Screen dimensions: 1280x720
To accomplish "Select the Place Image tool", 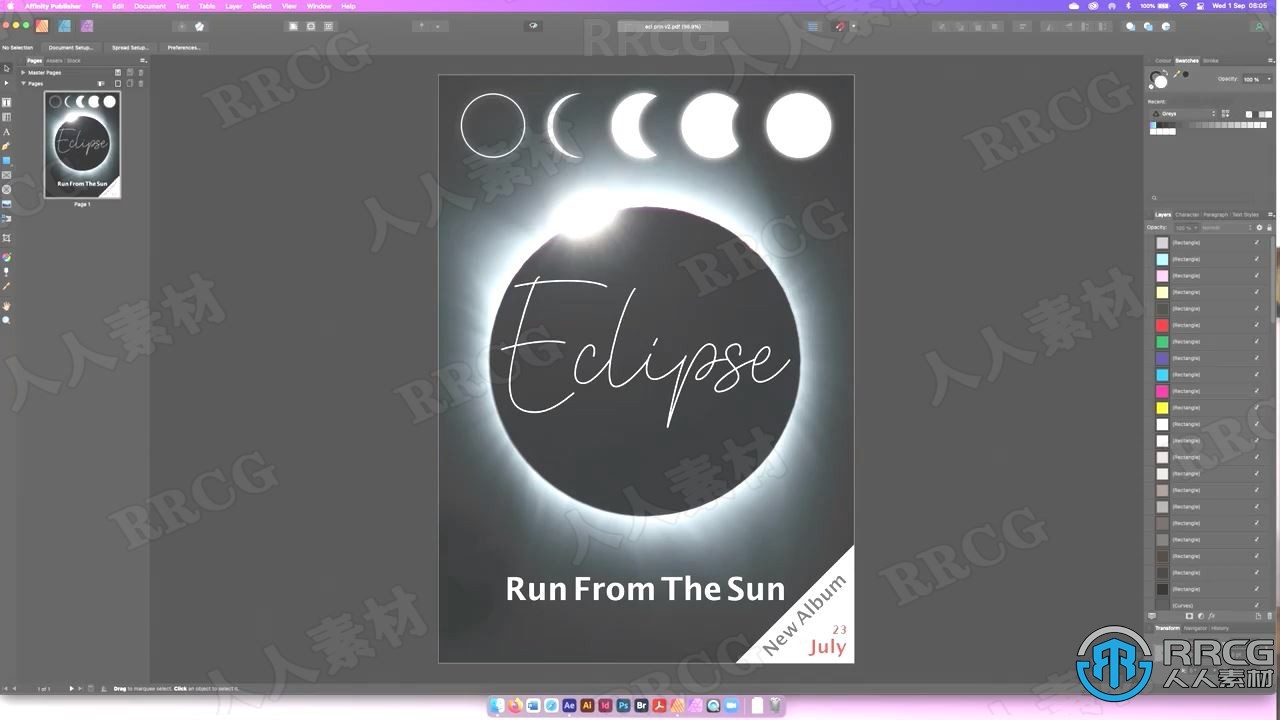I will click(7, 204).
